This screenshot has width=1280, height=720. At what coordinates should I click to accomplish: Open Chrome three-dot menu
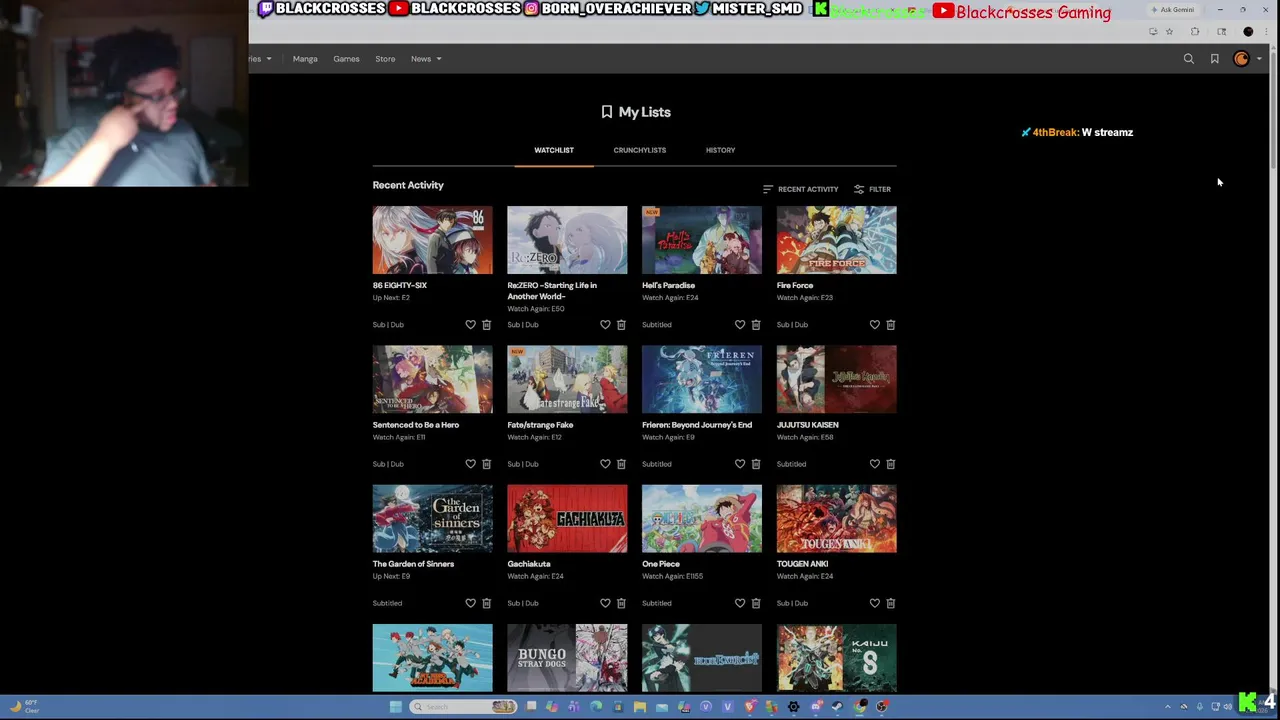pos(1266,32)
